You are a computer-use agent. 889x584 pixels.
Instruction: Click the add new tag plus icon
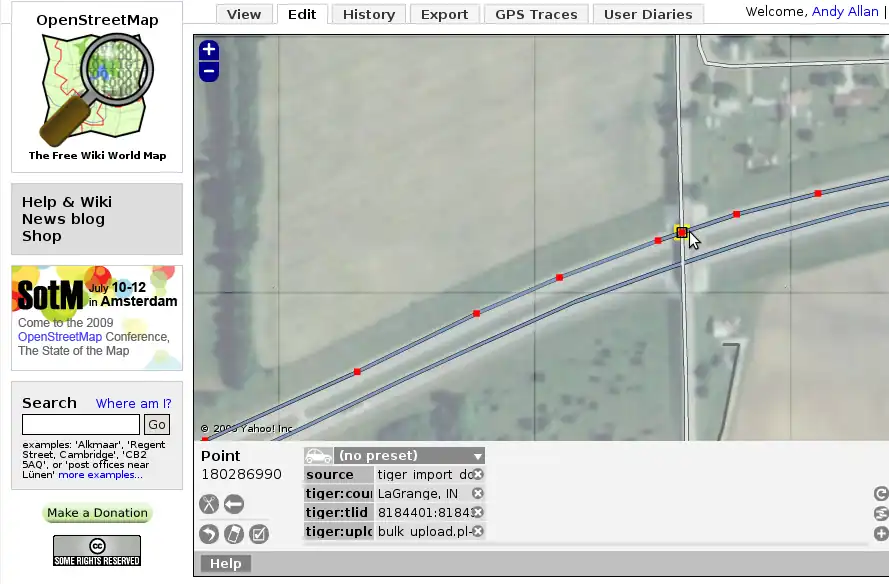tap(881, 533)
